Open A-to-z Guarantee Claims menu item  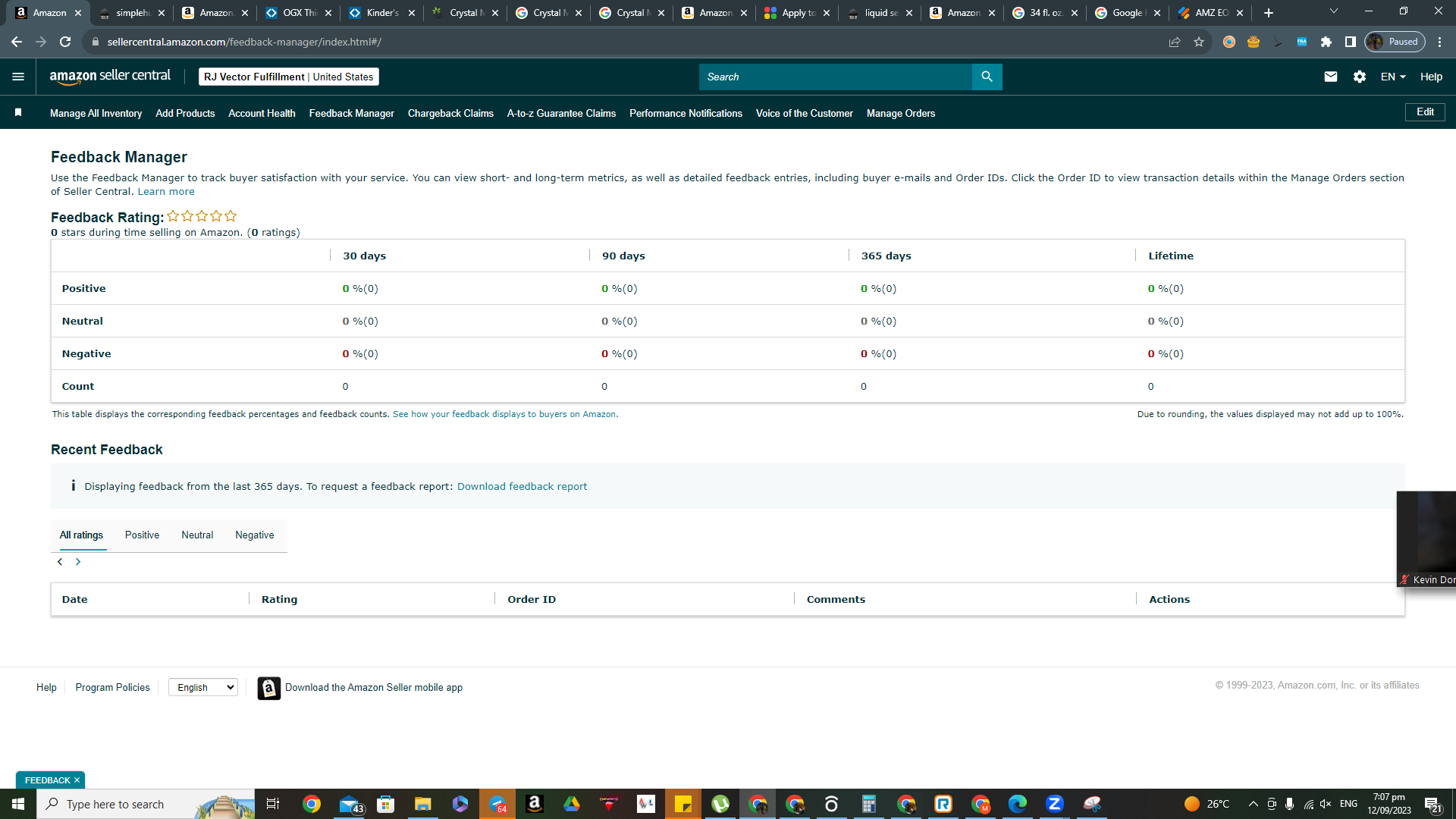point(561,113)
